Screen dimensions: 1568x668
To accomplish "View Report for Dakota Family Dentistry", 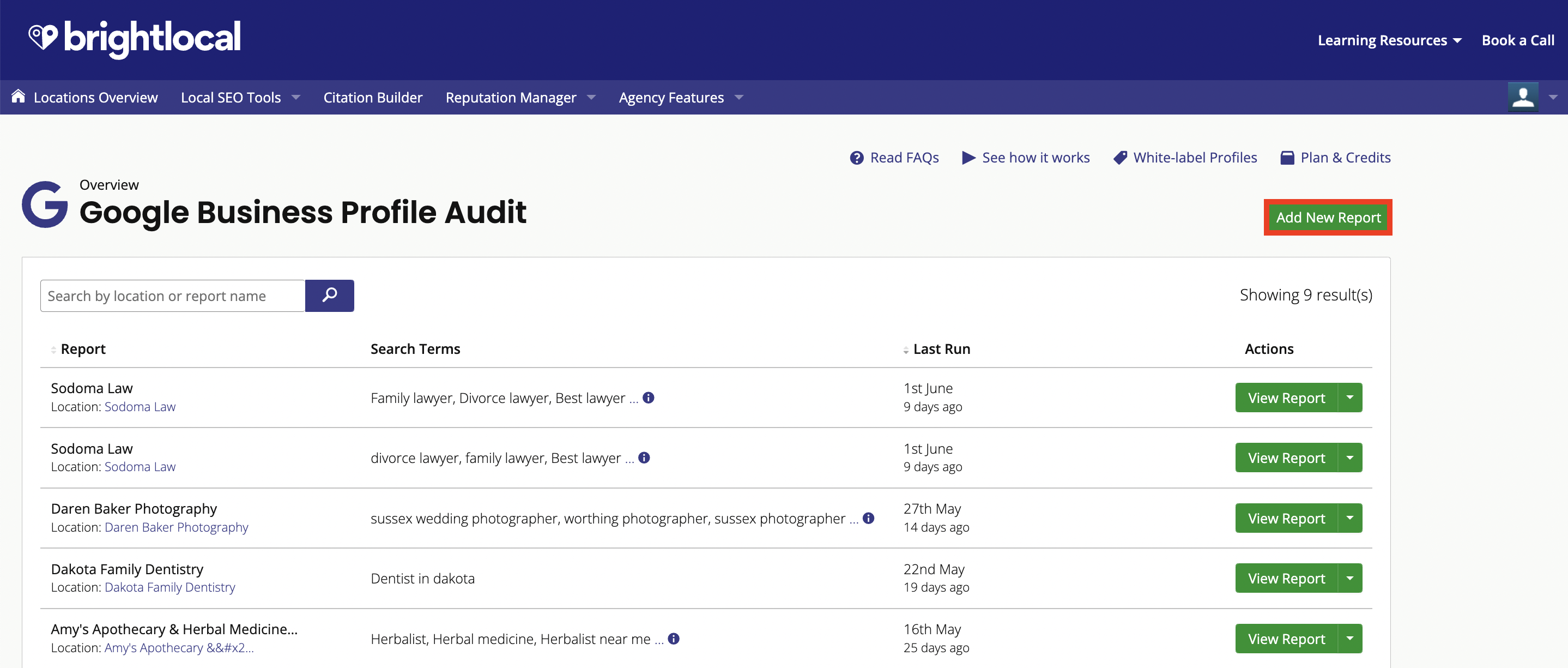I will (x=1286, y=578).
